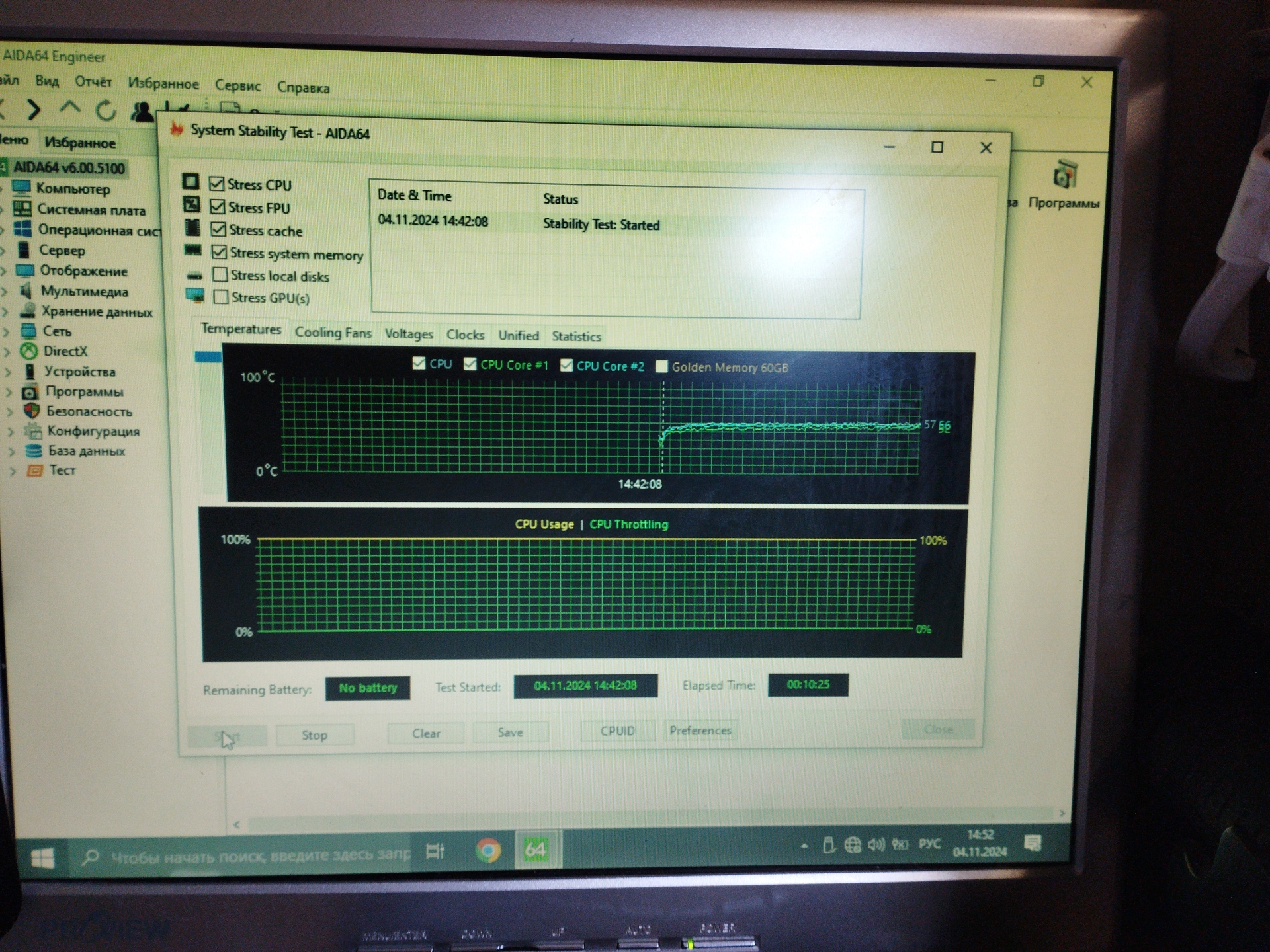Toggle CPU Core #1 graph checkbox
The height and width of the screenshot is (952, 1270).
pos(470,364)
